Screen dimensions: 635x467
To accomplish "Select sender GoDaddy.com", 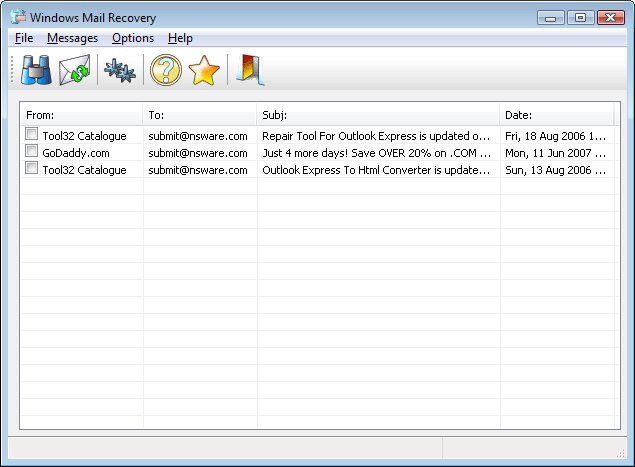I will 76,153.
